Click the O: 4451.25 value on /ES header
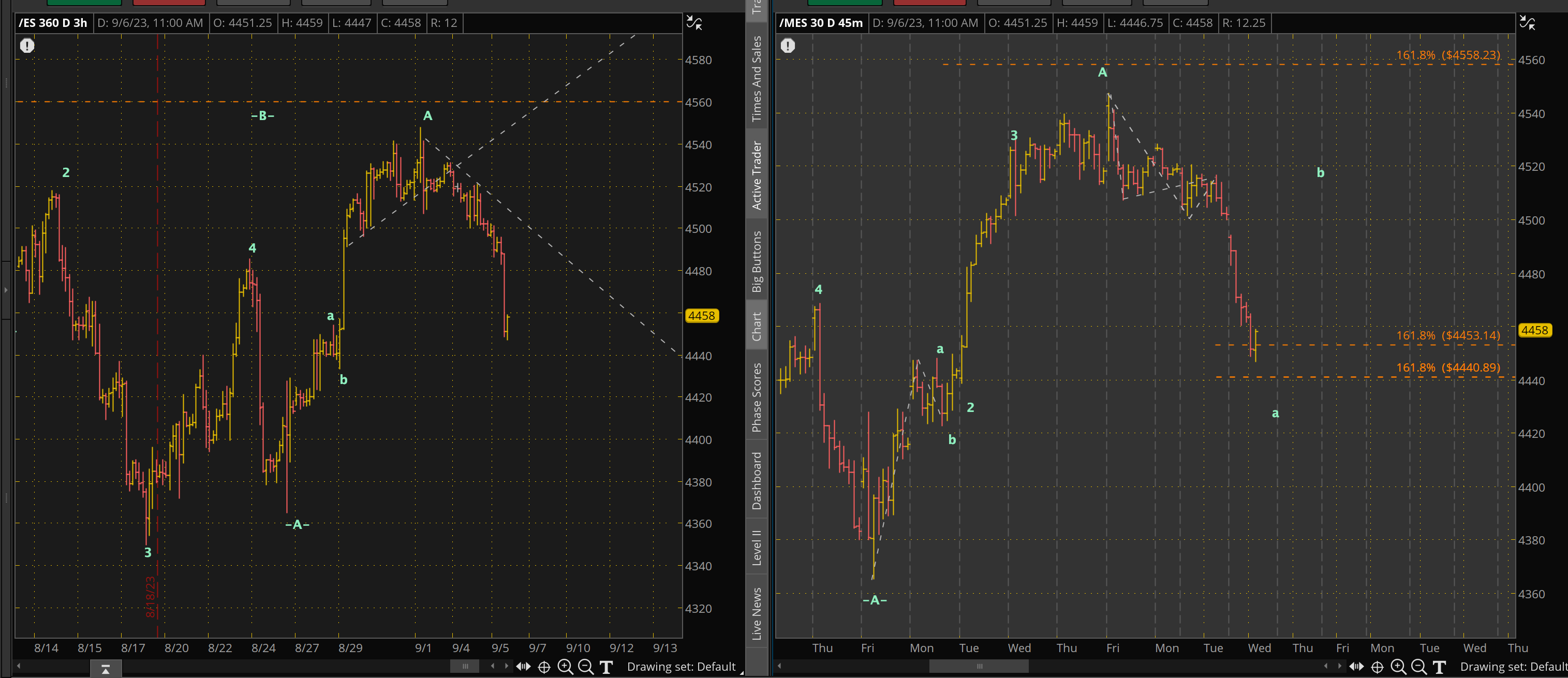 pos(242,23)
